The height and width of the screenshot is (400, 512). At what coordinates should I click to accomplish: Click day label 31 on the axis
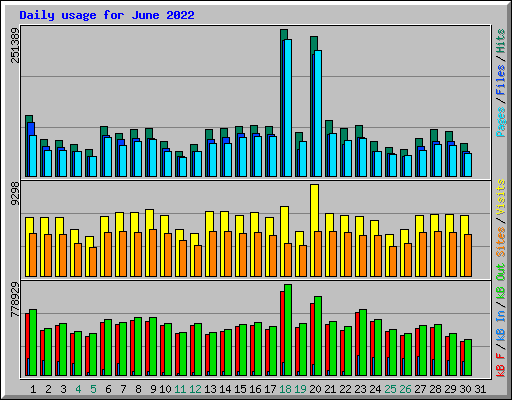[480, 389]
